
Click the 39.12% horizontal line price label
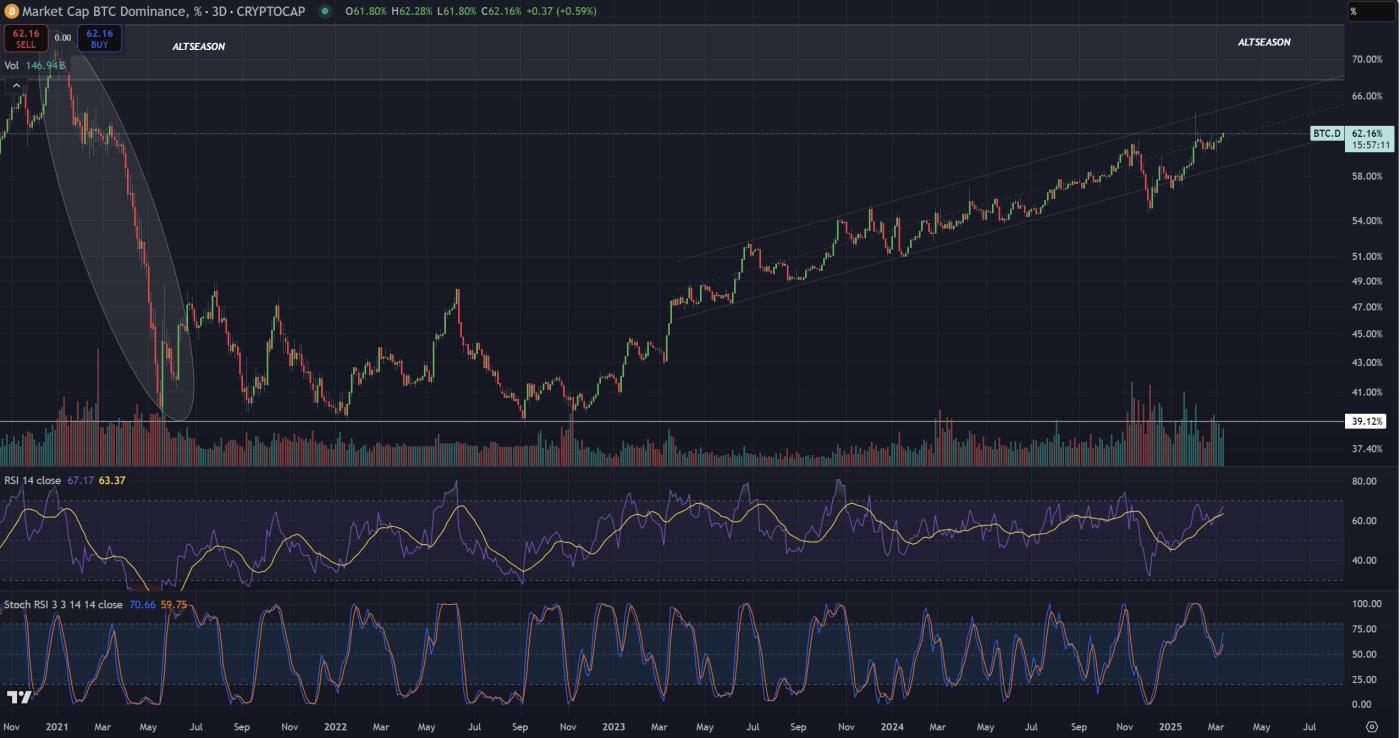1367,422
